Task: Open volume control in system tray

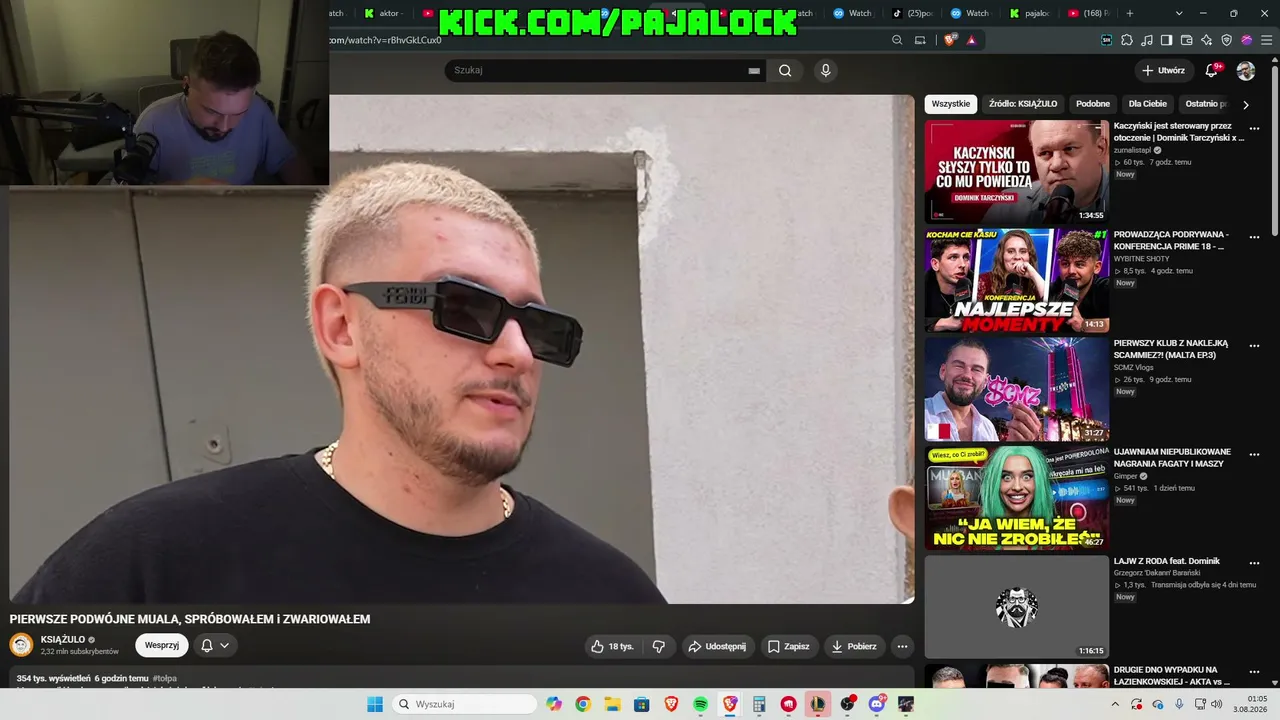Action: [x=1216, y=704]
